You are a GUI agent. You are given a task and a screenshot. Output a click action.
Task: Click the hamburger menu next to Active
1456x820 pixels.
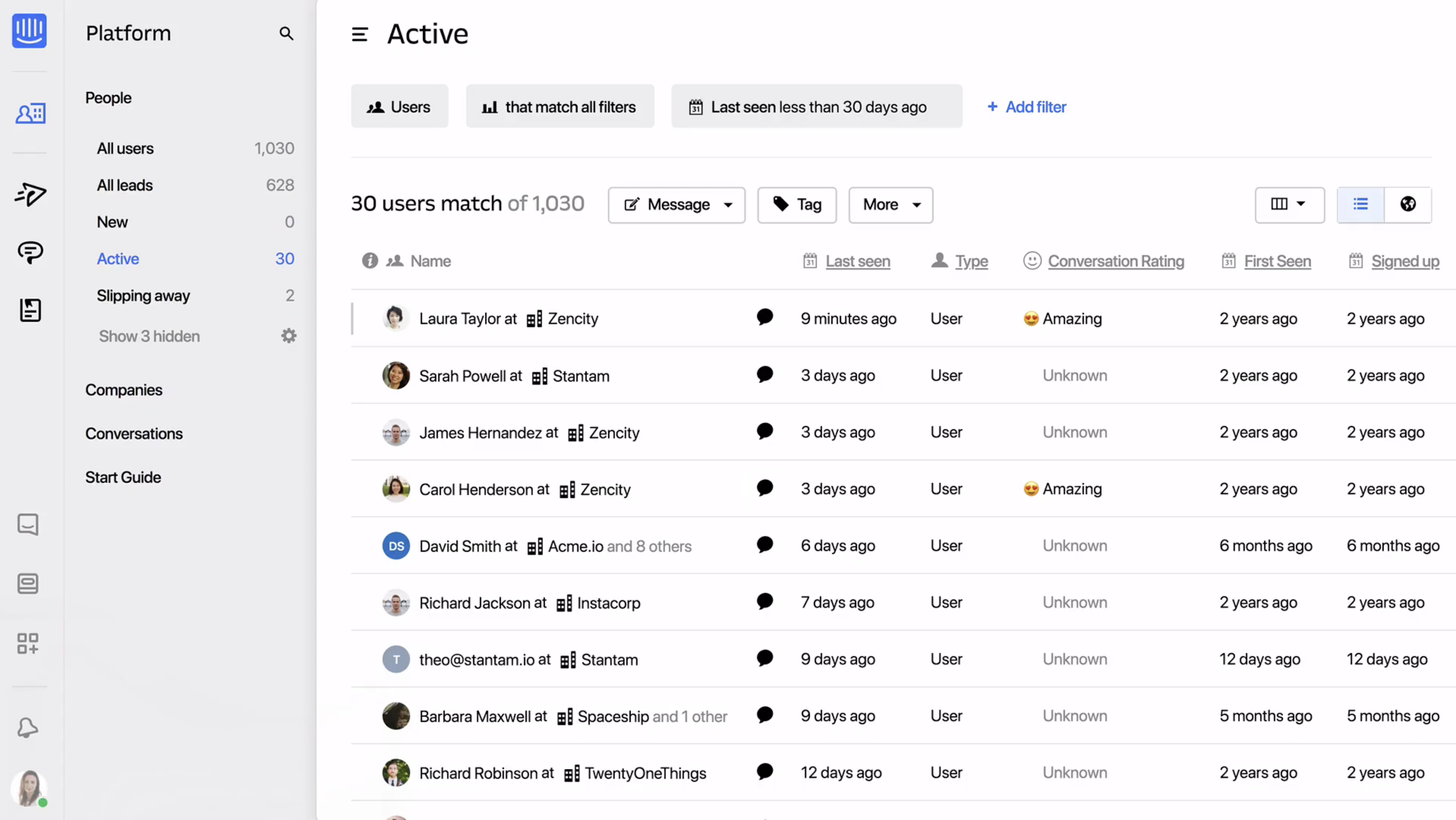(360, 34)
